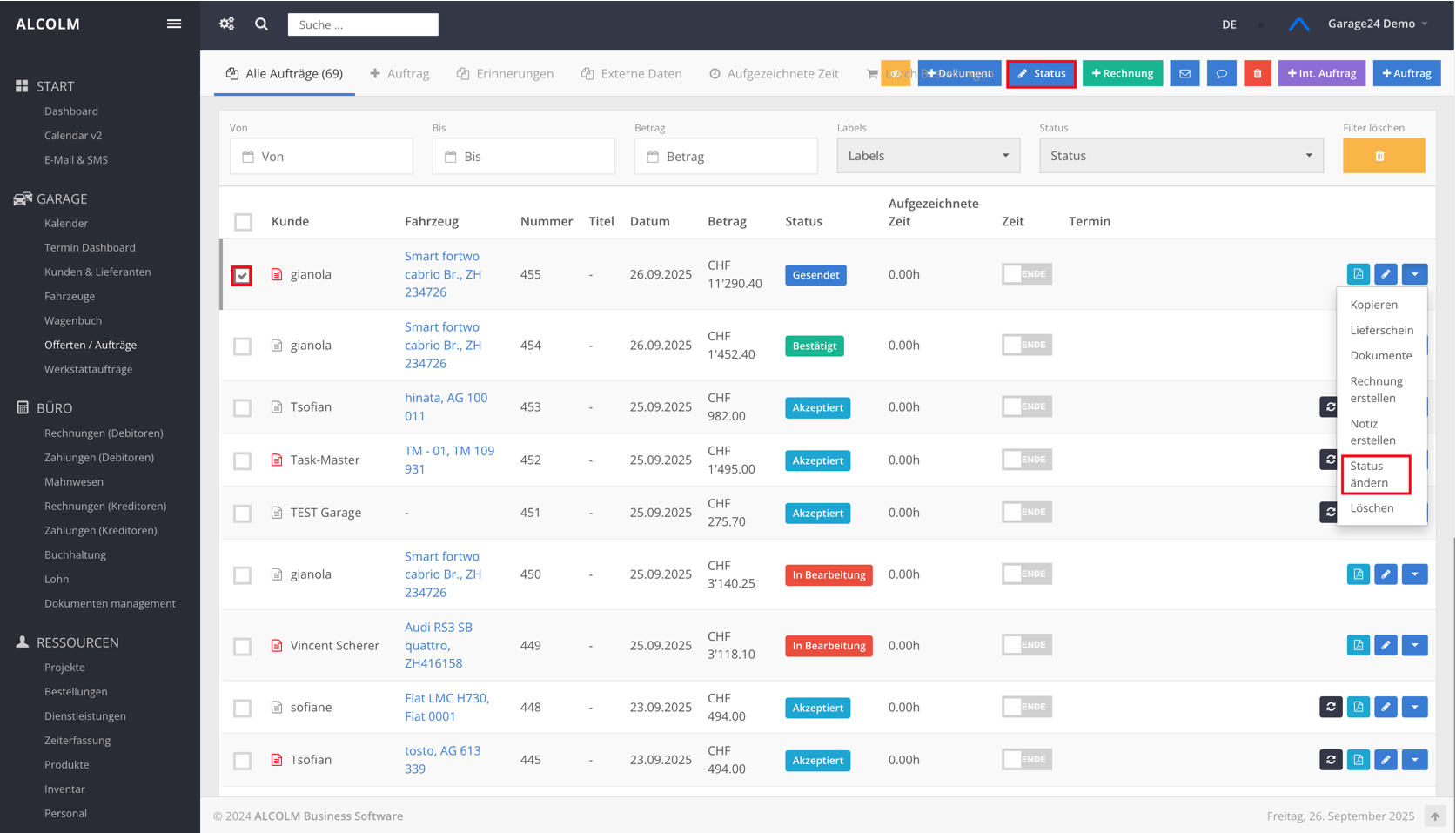Uncheck the checkbox for order 455
Screen dimensions: 1456x833
tap(242, 275)
